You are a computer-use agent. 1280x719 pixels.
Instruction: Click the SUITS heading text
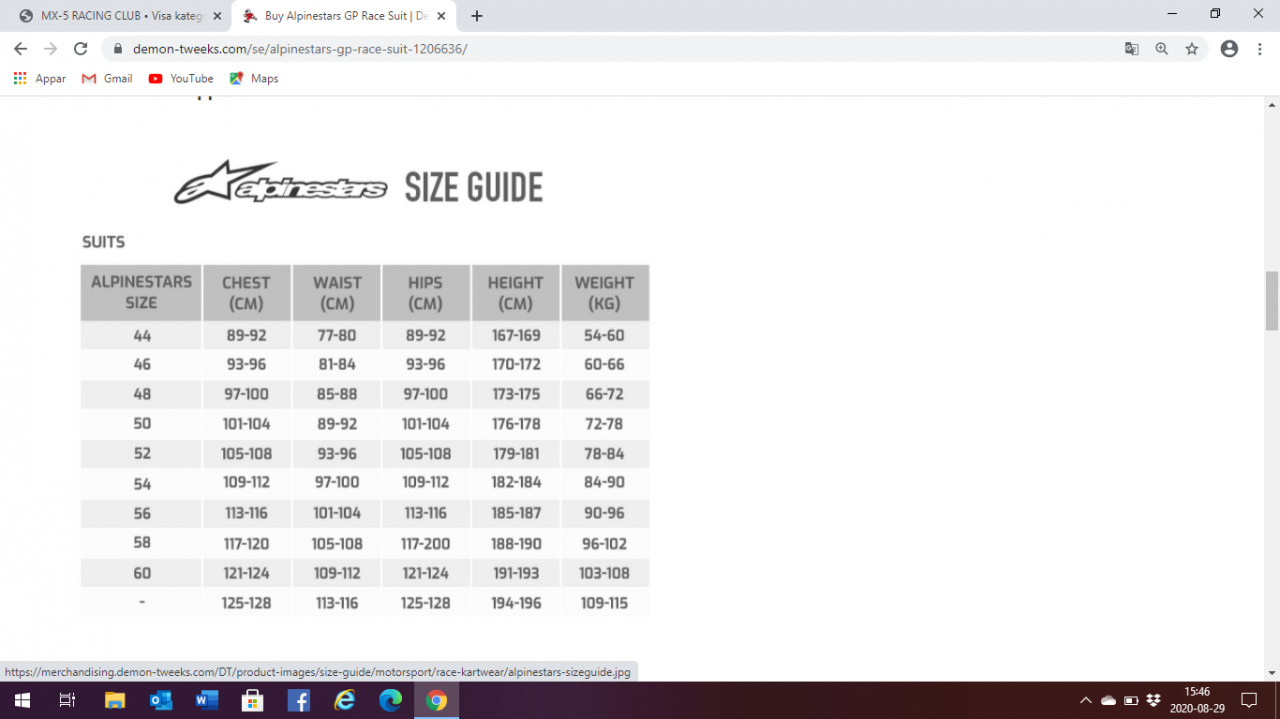point(103,242)
